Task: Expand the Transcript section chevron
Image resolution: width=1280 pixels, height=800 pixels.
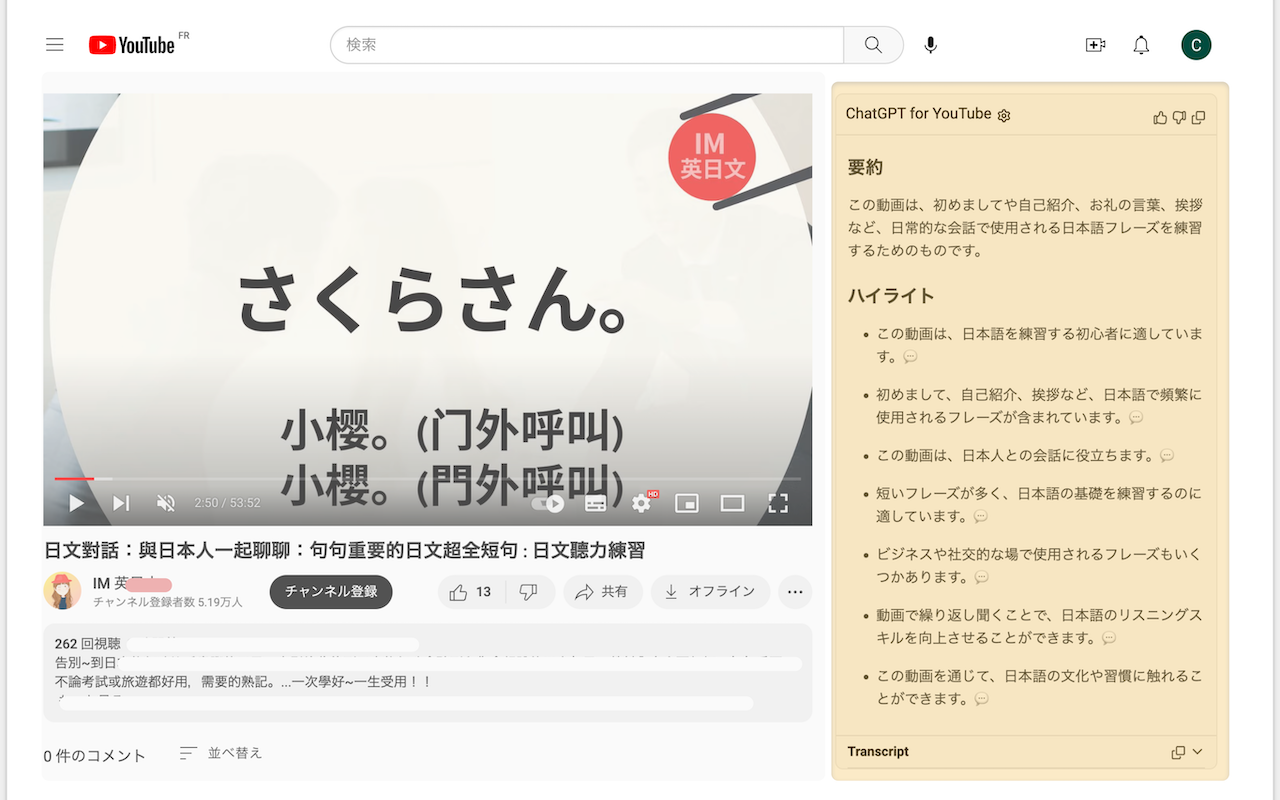Action: [x=1197, y=752]
